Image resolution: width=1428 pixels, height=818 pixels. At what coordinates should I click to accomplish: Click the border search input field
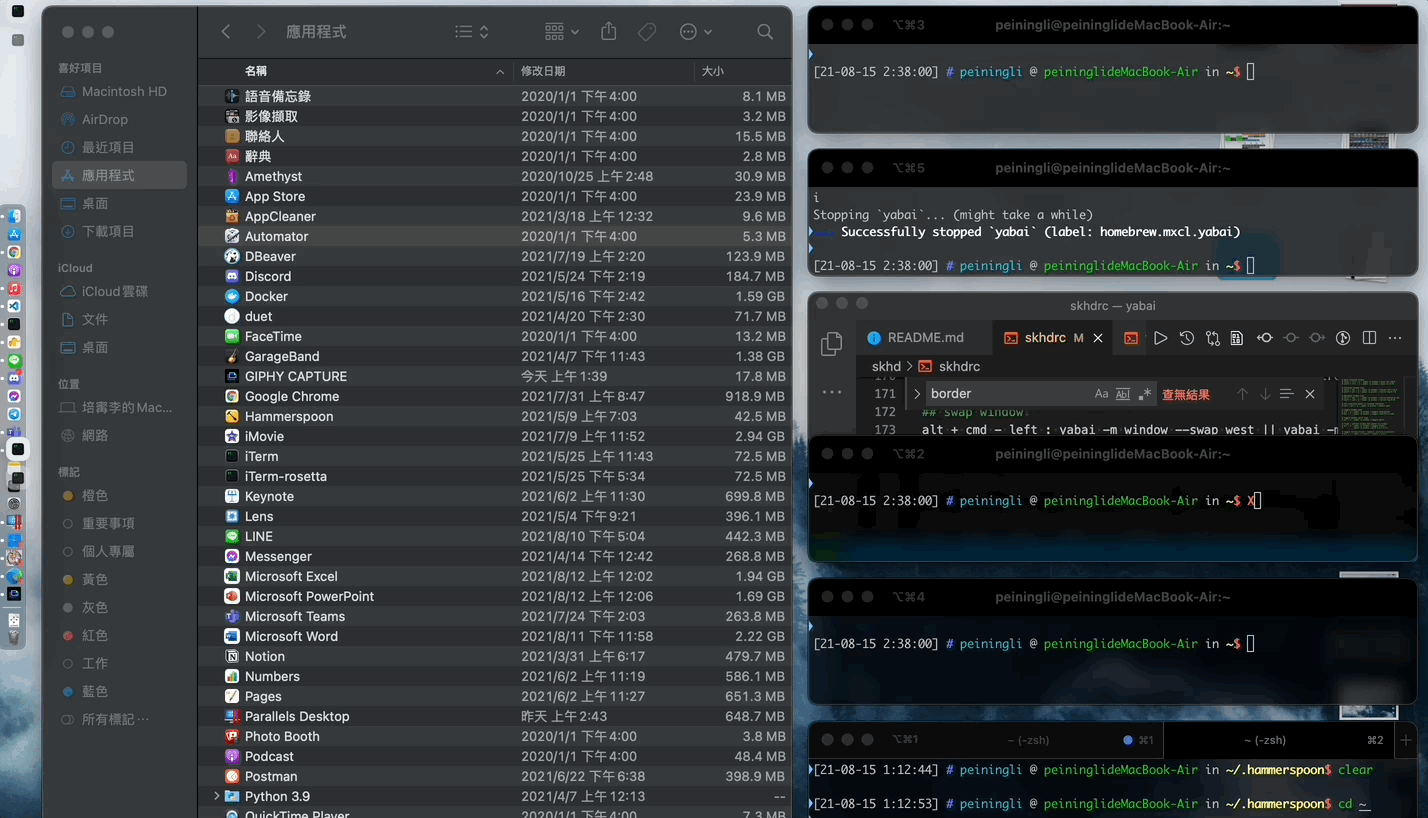[1005, 394]
